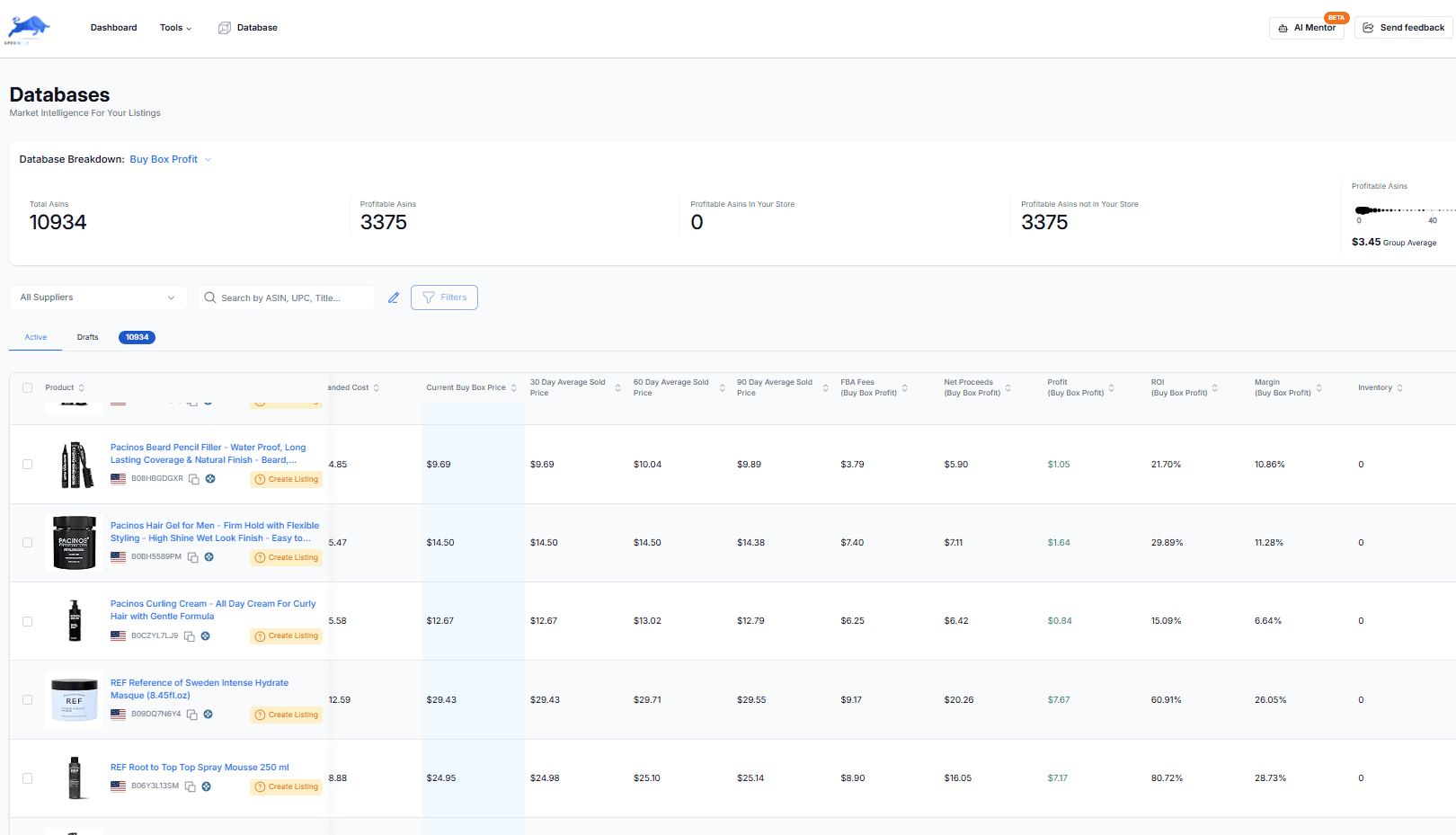Click the round icon after B06Y3L13SM copy icon

tap(206, 786)
